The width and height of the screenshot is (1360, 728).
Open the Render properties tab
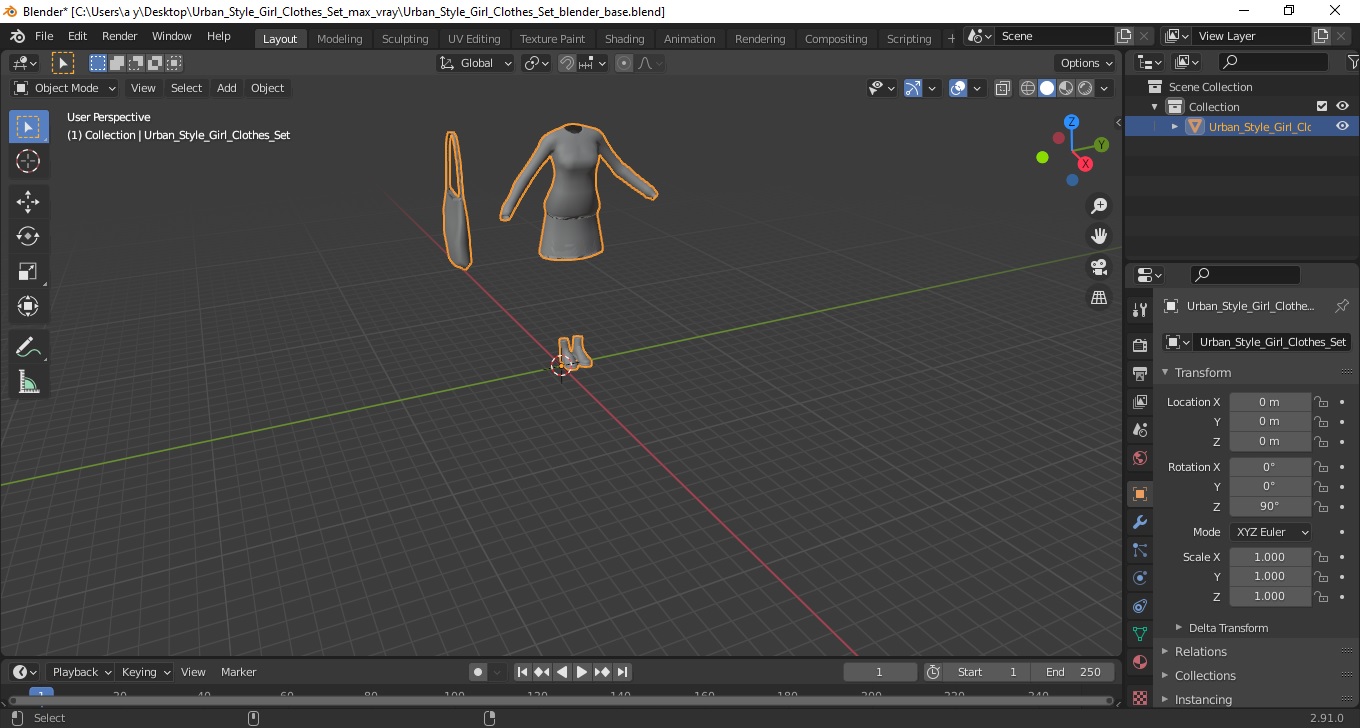click(1140, 346)
